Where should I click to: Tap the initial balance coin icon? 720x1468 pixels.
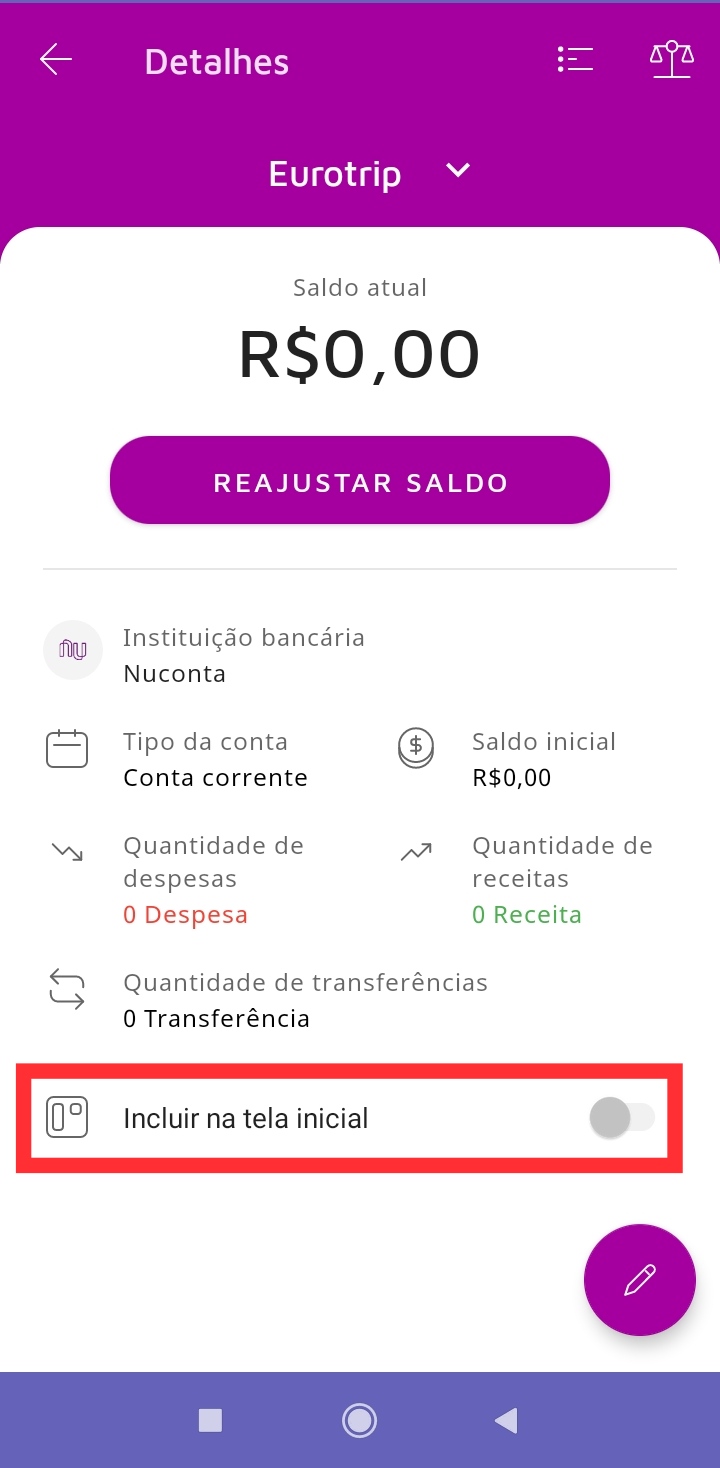[416, 748]
